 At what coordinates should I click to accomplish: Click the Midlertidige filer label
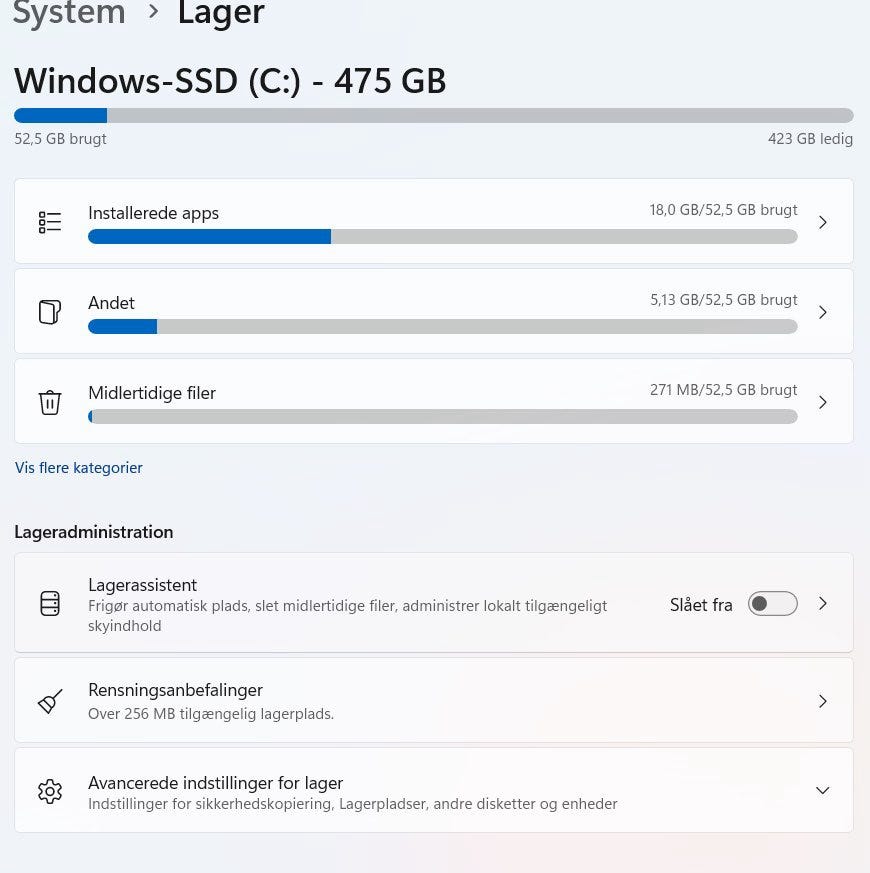click(x=152, y=393)
